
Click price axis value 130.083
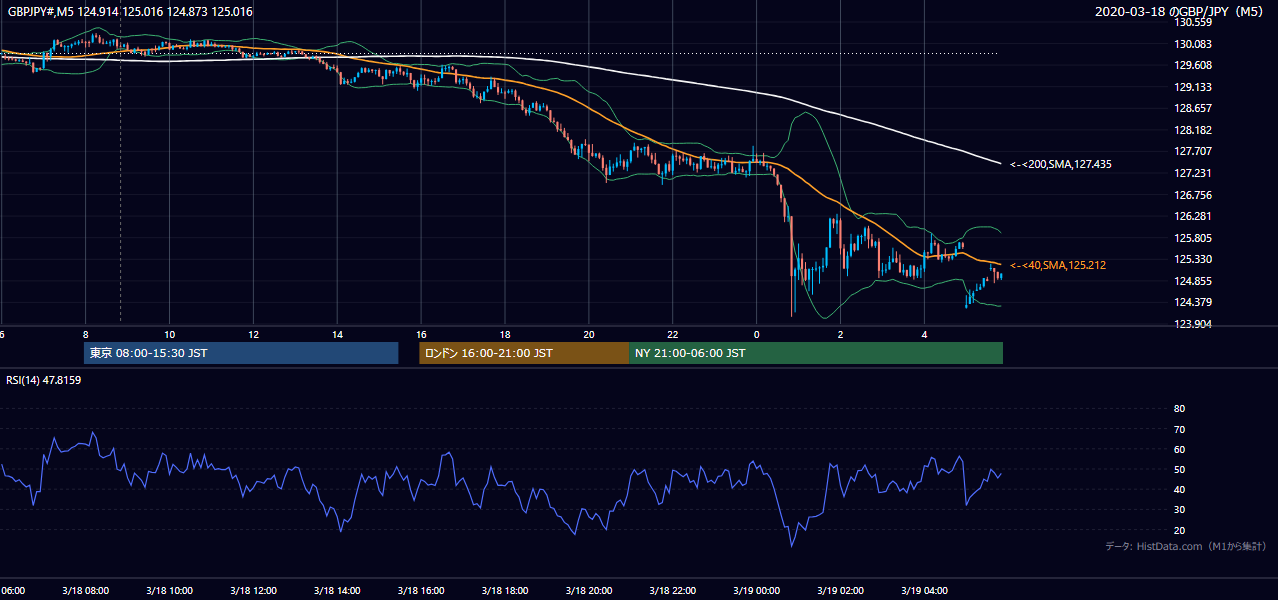coord(1193,44)
